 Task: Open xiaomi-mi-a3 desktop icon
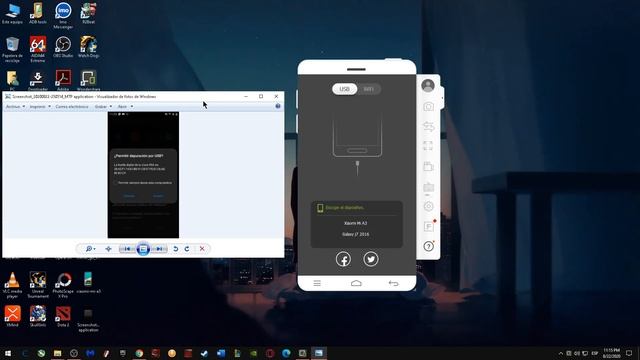point(88,283)
